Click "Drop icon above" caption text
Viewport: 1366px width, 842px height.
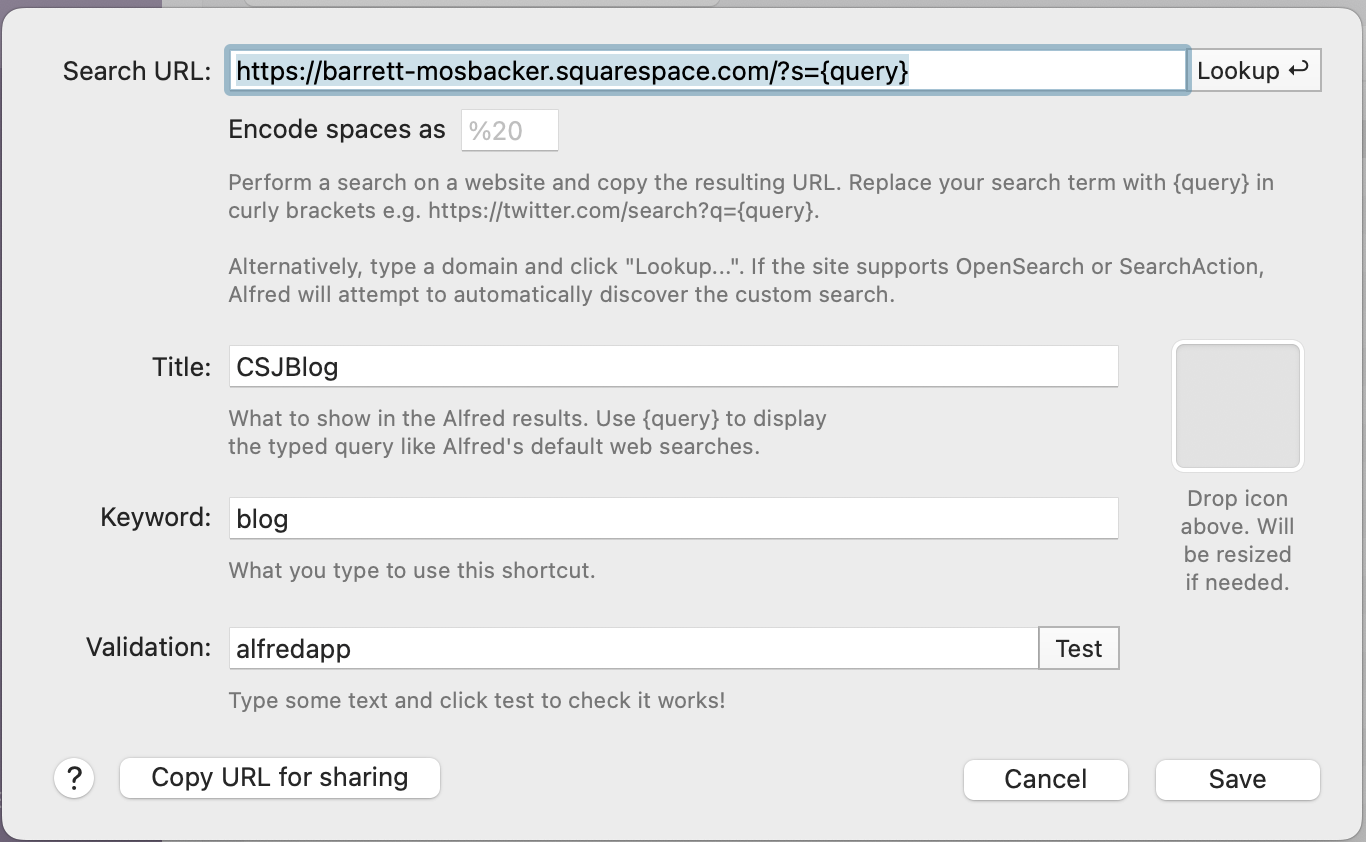tap(1238, 540)
